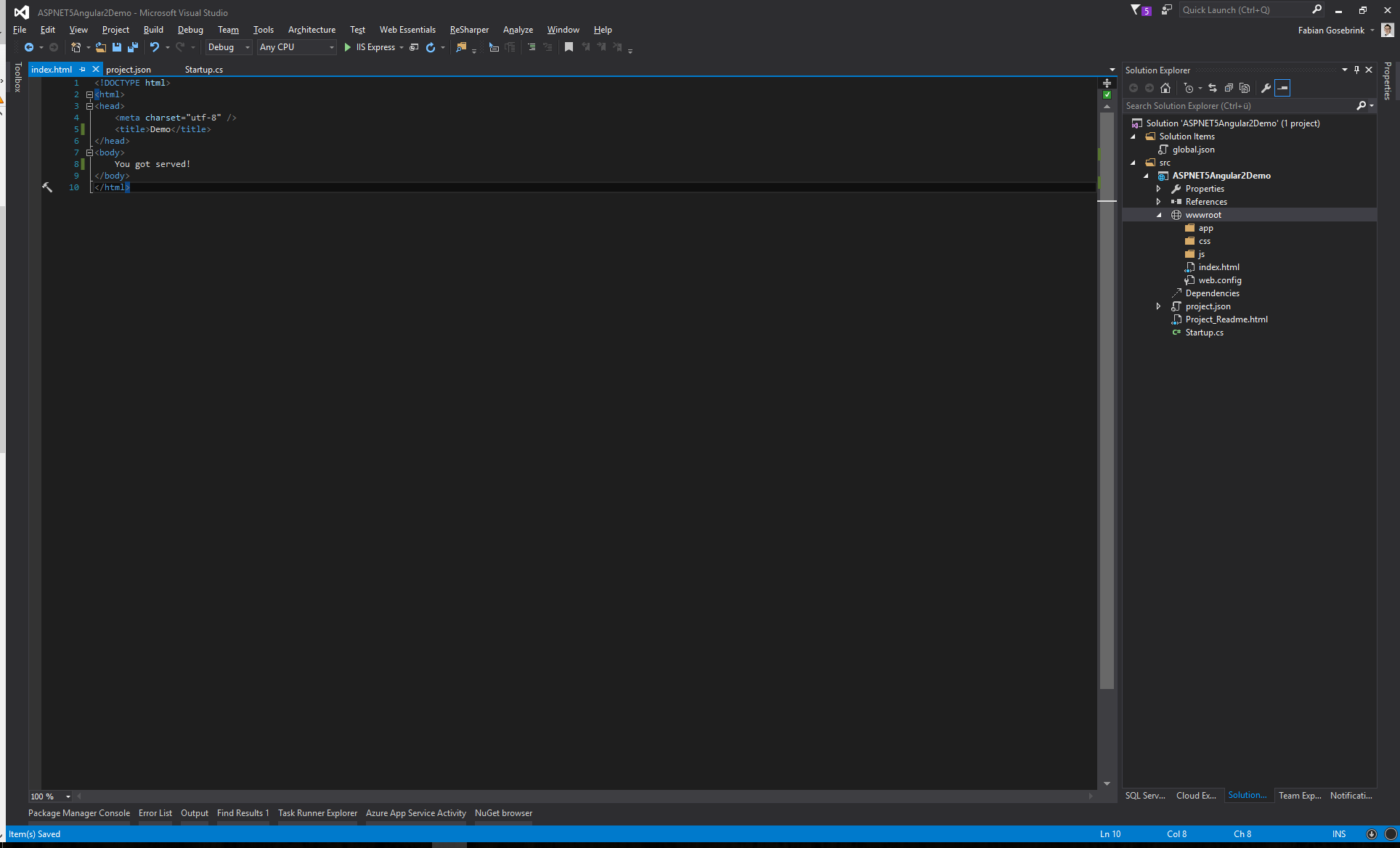This screenshot has height=848, width=1400.
Task: Select Startup.cs in Solution Explorer tree
Action: pyautogui.click(x=1205, y=333)
